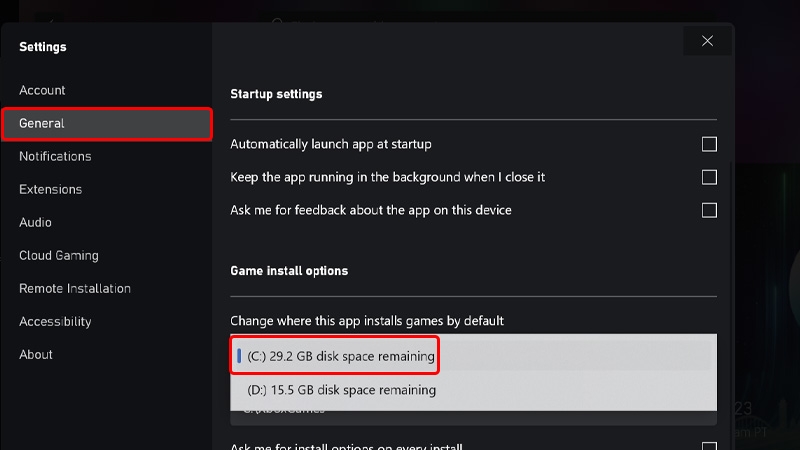Image resolution: width=800 pixels, height=450 pixels.
Task: Go to the Accessibility settings section
Action: tap(55, 321)
